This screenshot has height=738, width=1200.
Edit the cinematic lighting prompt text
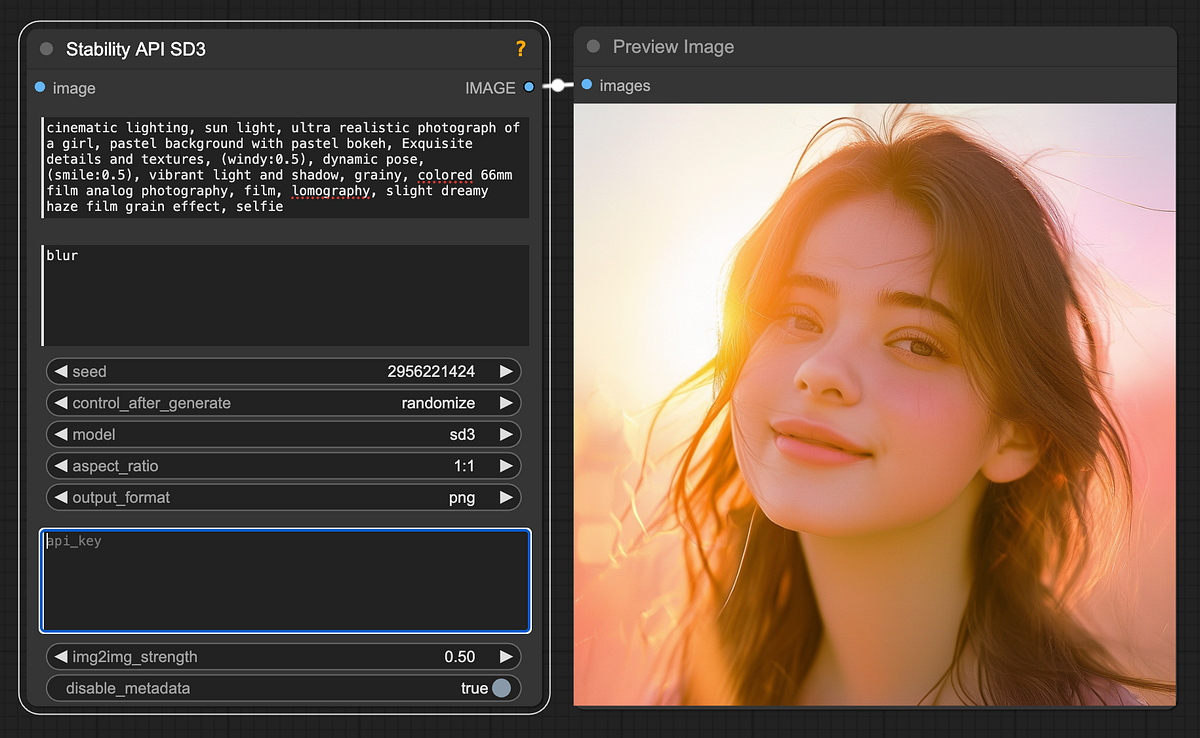click(x=283, y=166)
